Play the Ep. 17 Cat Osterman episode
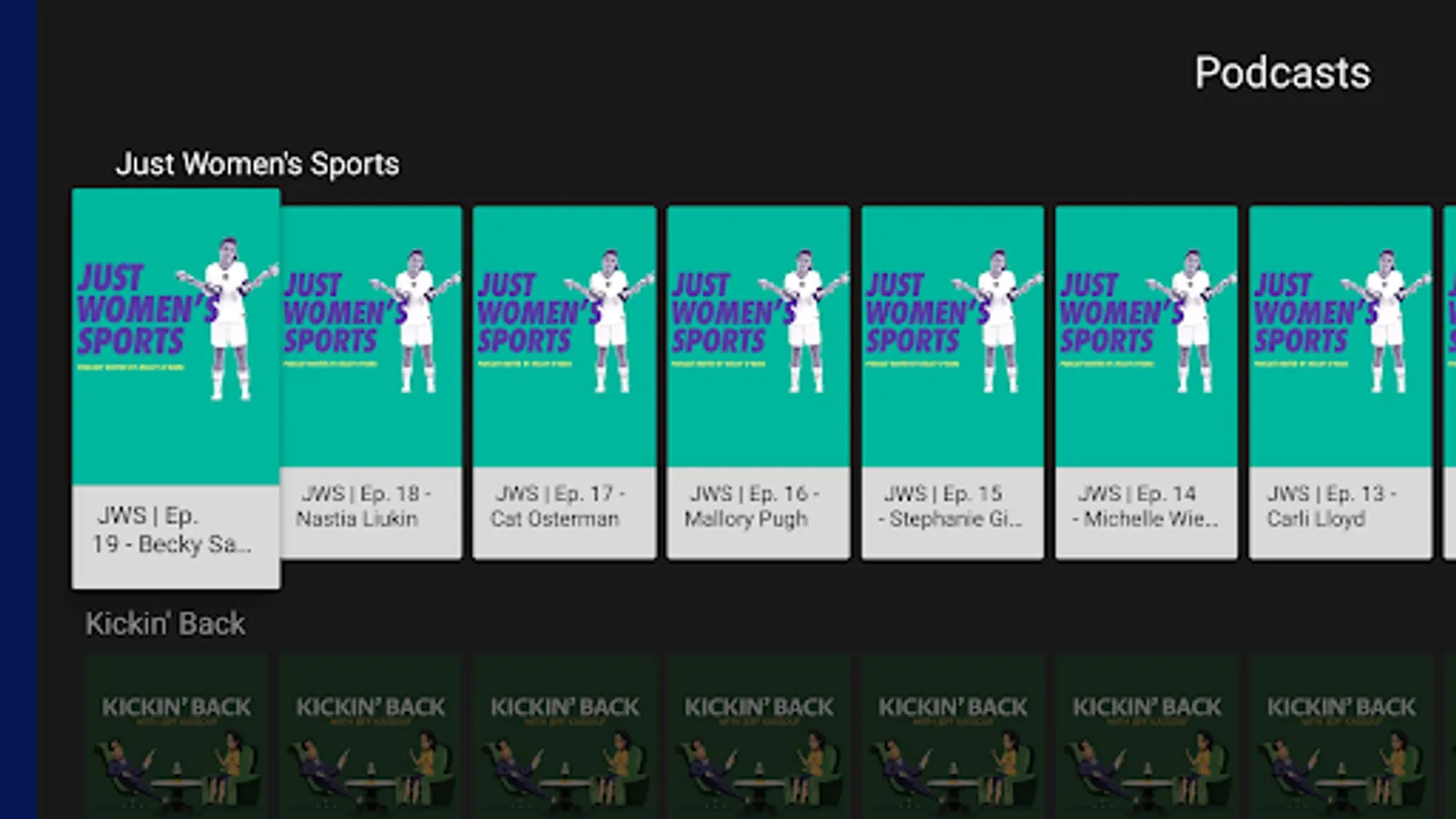Viewport: 1456px width, 819px height. [564, 382]
